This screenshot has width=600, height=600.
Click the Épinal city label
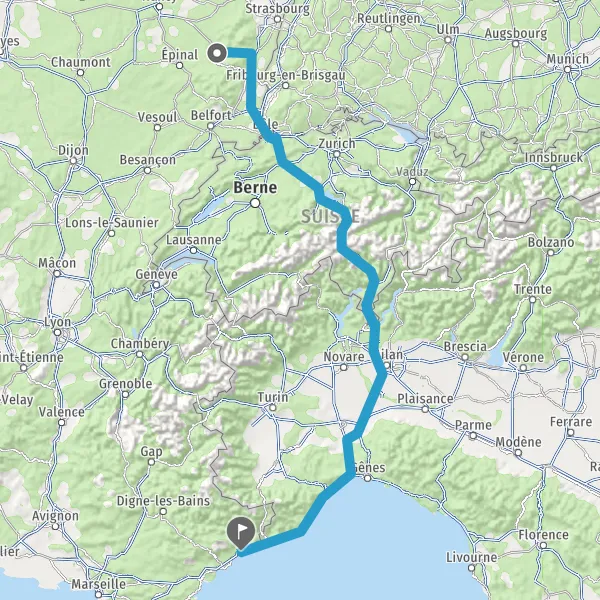[179, 55]
